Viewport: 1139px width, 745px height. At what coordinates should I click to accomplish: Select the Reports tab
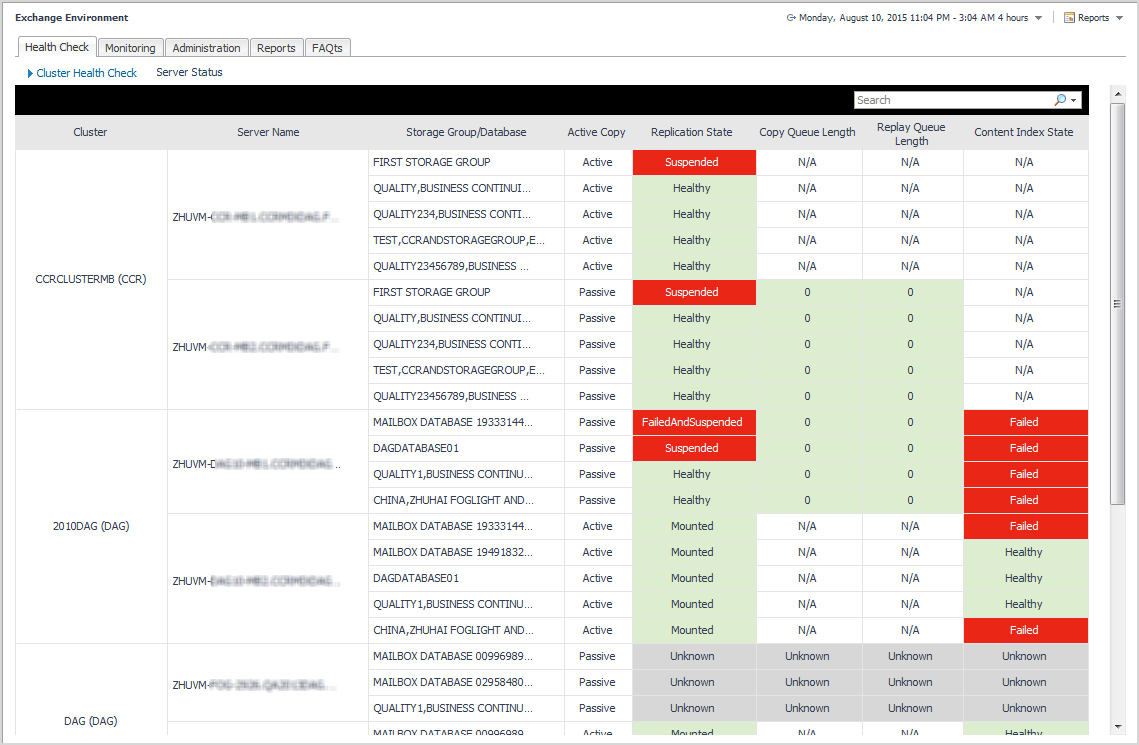tap(276, 48)
